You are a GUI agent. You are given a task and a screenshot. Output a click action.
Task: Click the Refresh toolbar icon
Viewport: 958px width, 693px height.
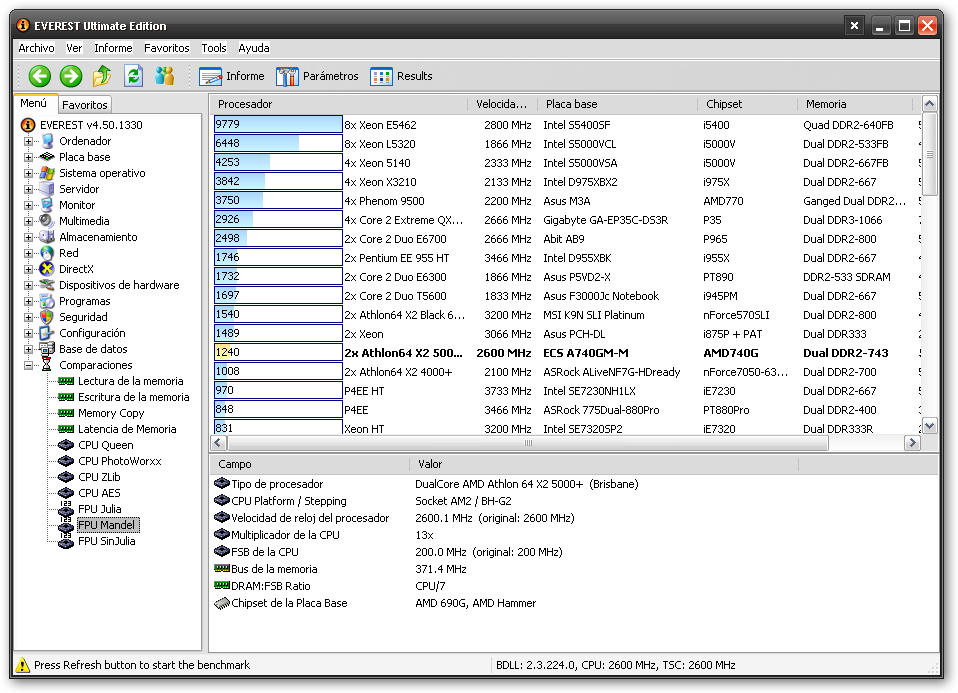point(133,76)
